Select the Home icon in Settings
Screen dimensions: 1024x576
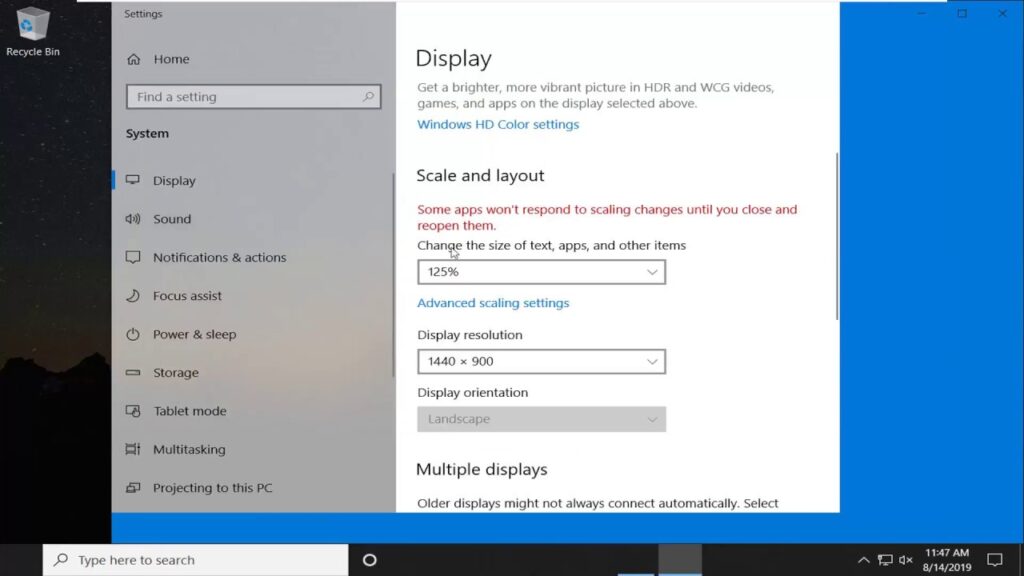[135, 59]
